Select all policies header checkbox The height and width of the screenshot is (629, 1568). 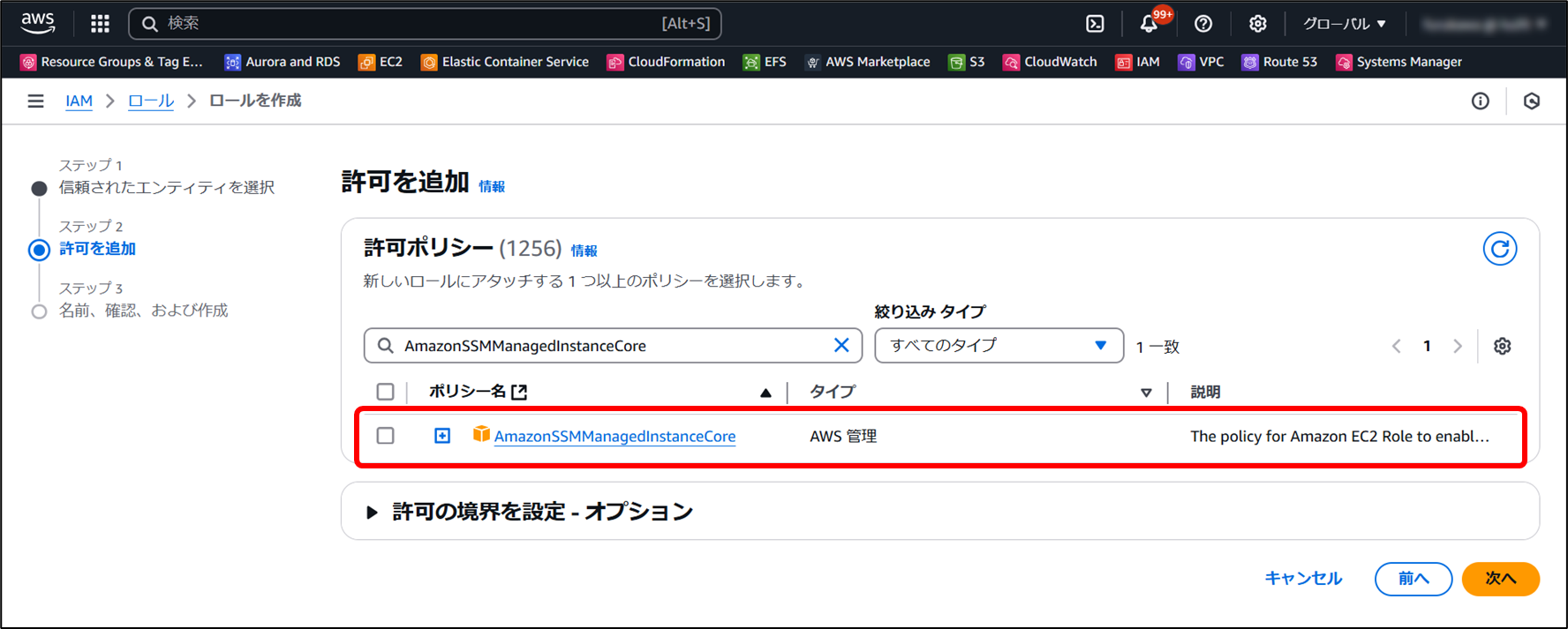(x=386, y=392)
